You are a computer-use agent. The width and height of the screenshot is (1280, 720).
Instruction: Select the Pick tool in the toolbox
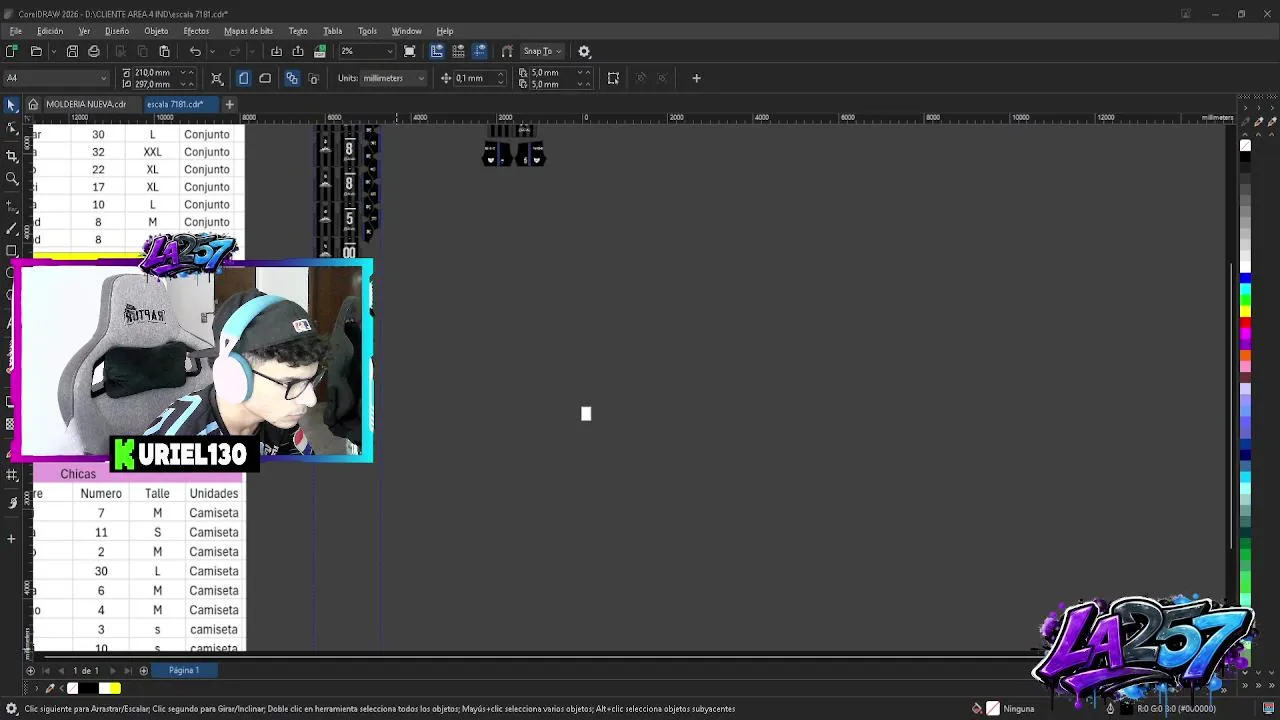[x=12, y=105]
